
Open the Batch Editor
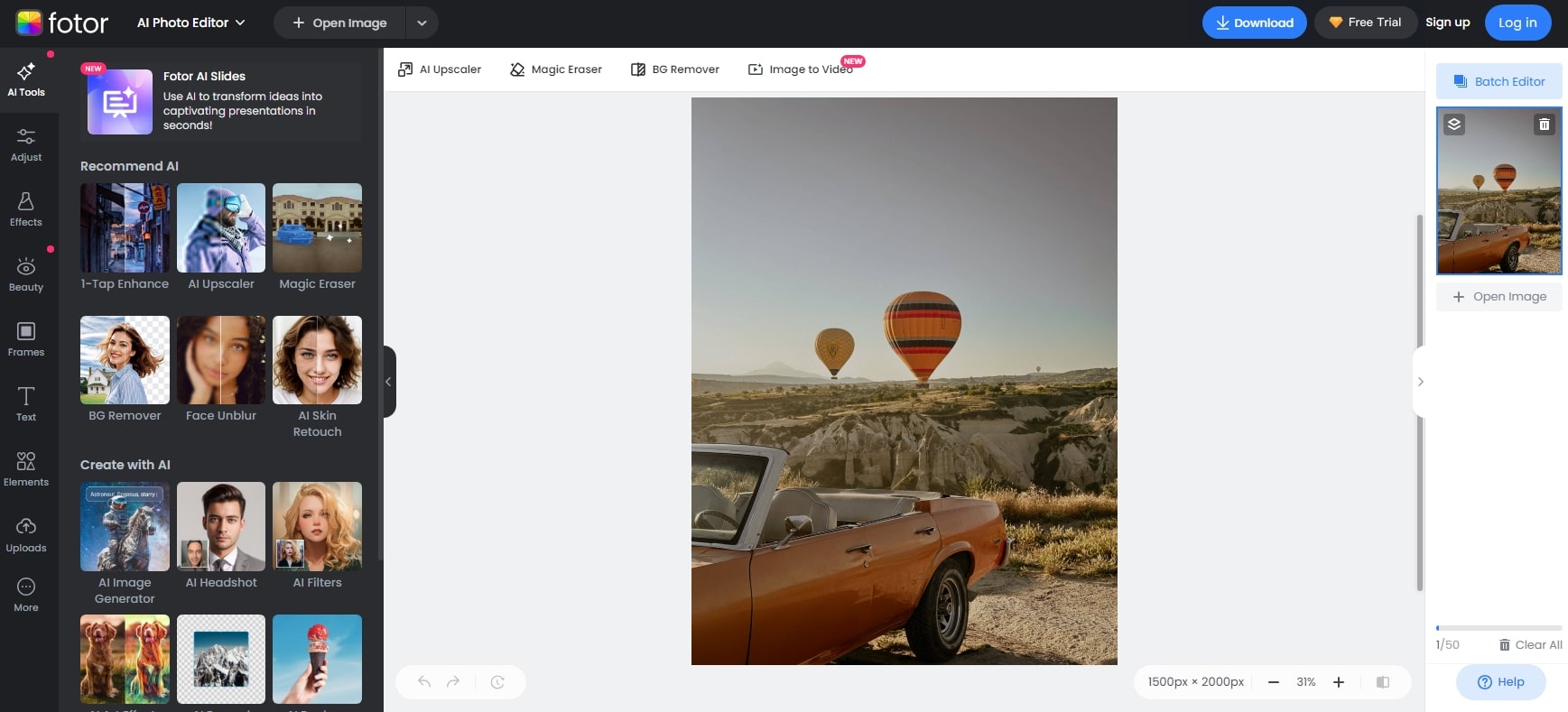[1498, 81]
